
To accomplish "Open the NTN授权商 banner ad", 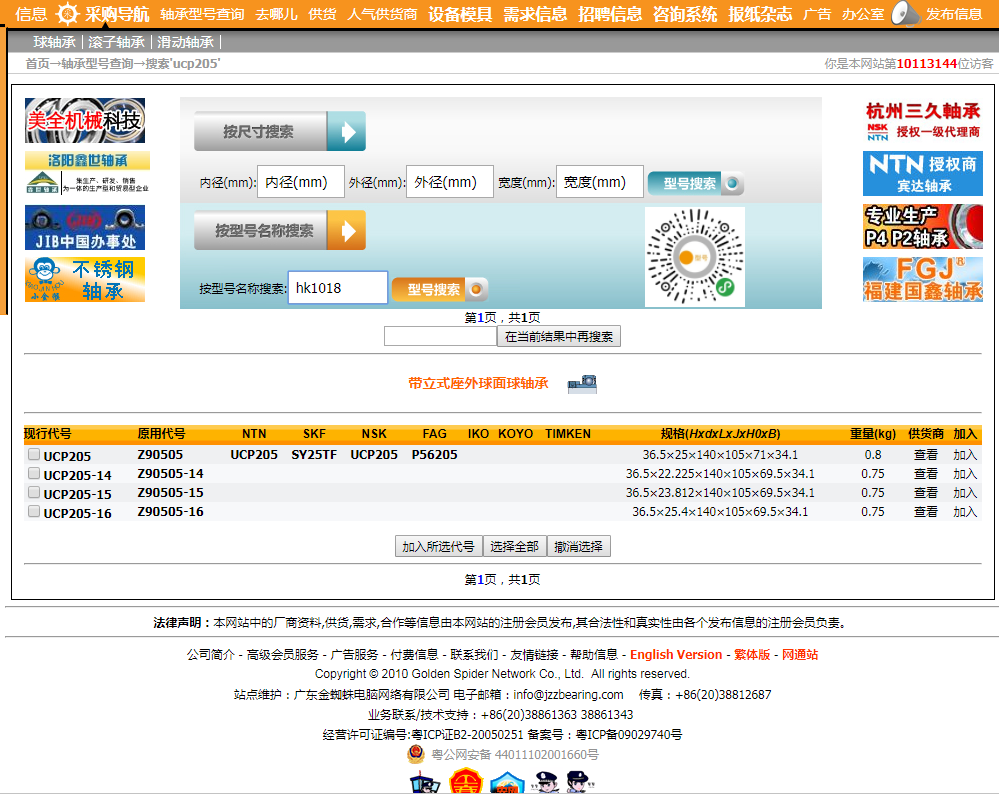I will click(923, 173).
